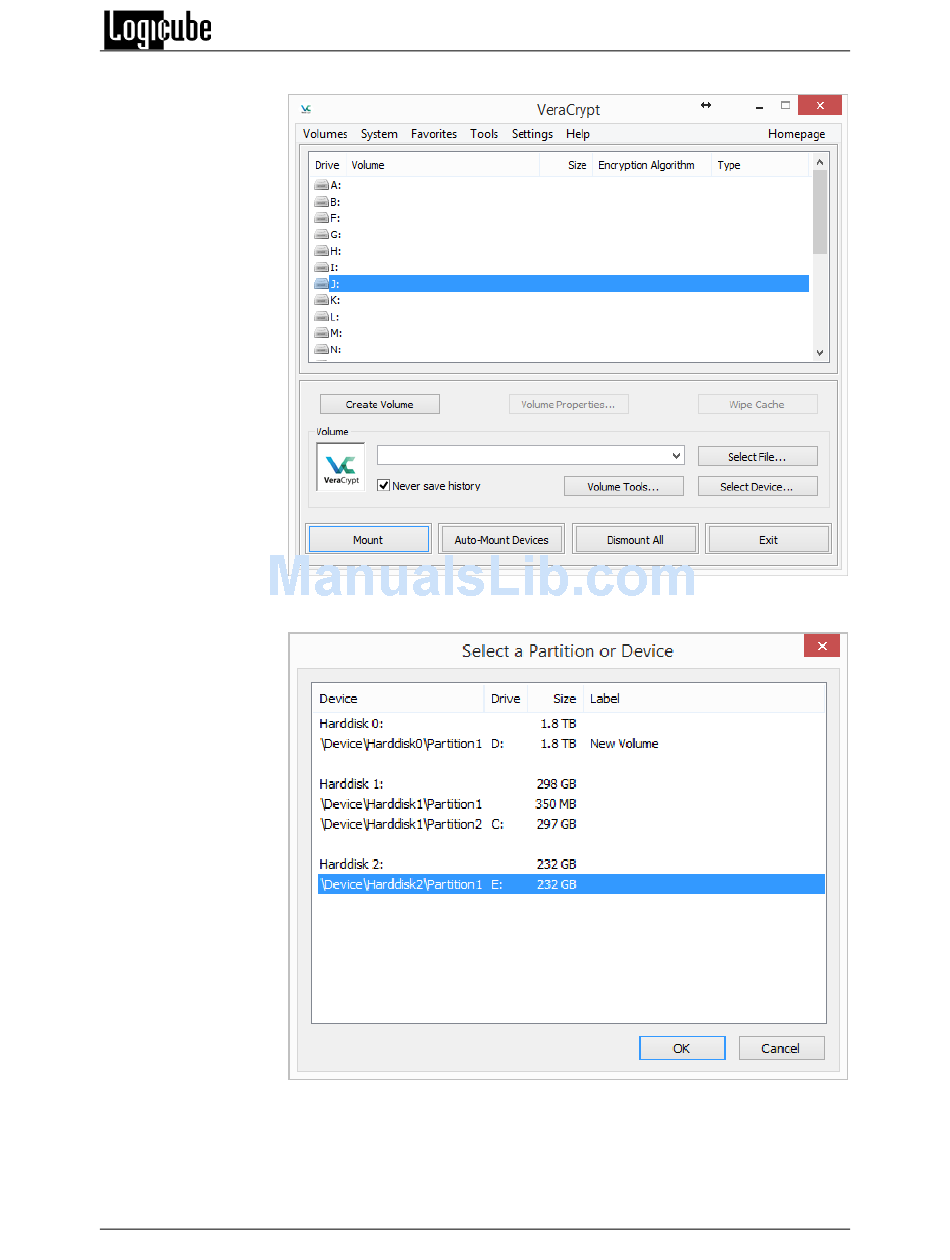The height and width of the screenshot is (1260, 950).
Task: Select \Device\Harddisk1\Partition1 350 MB row
Action: [569, 804]
